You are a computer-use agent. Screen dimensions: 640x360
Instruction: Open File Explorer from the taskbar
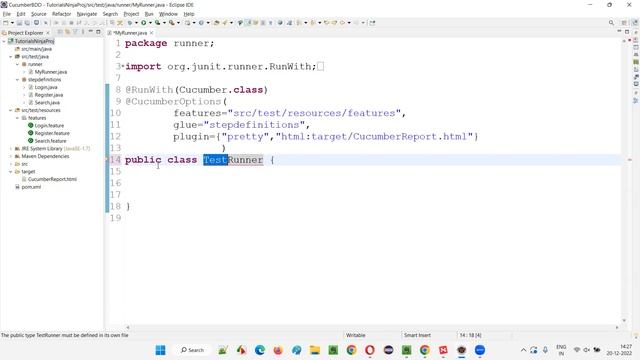coord(315,350)
